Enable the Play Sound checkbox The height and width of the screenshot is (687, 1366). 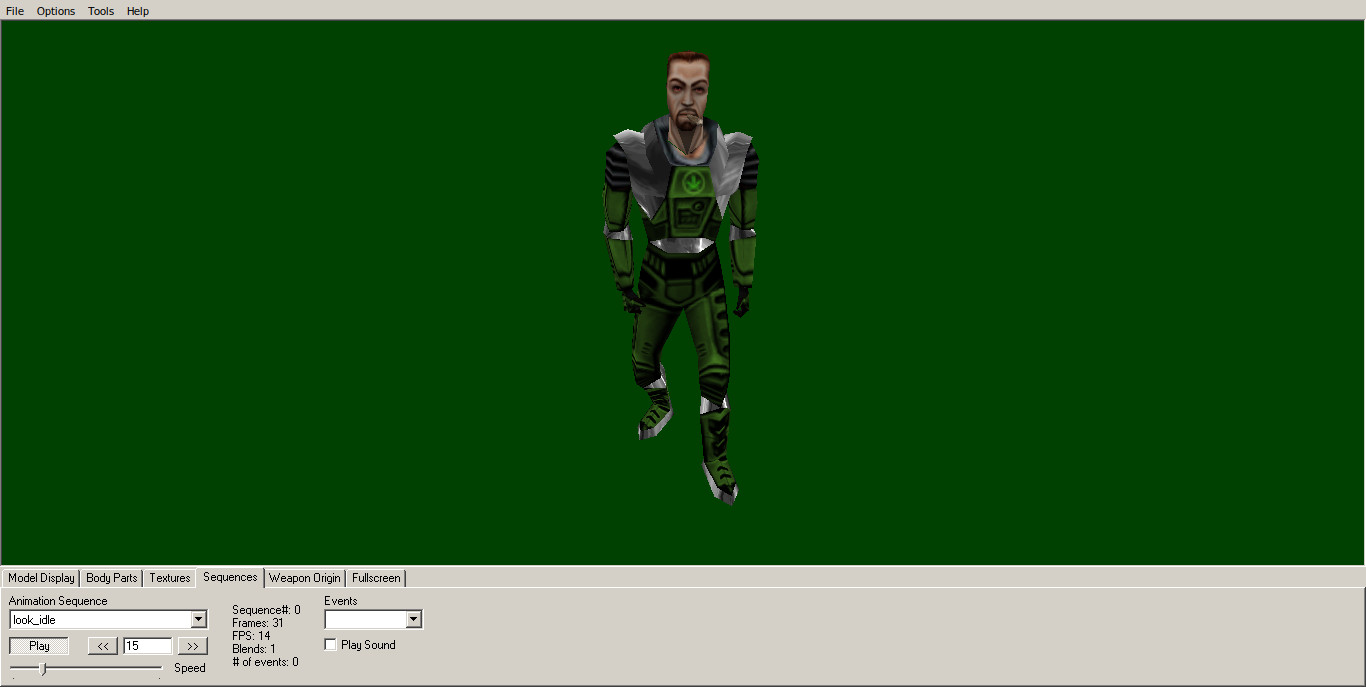point(330,644)
